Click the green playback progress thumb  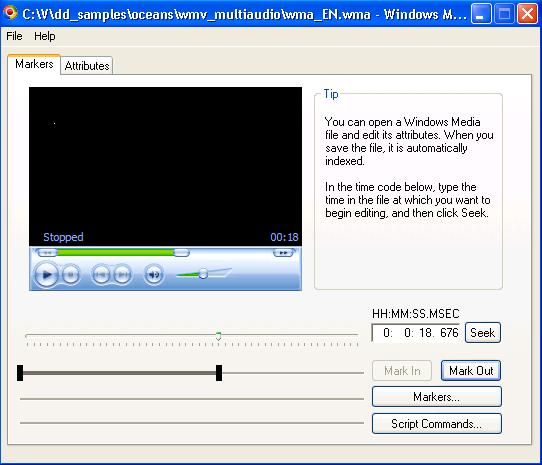pos(181,253)
